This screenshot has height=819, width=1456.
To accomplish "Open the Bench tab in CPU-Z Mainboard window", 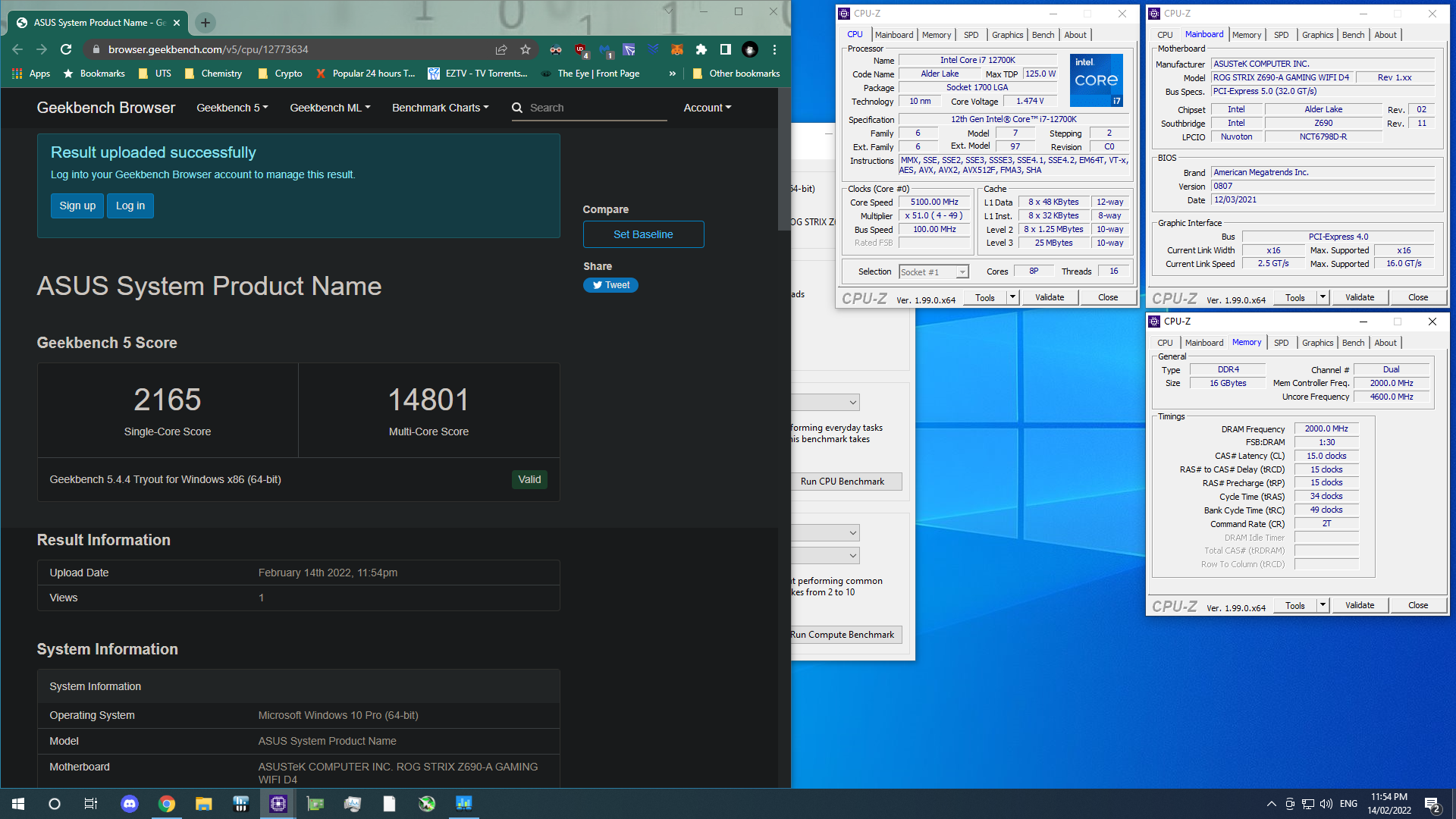I will coord(1353,35).
